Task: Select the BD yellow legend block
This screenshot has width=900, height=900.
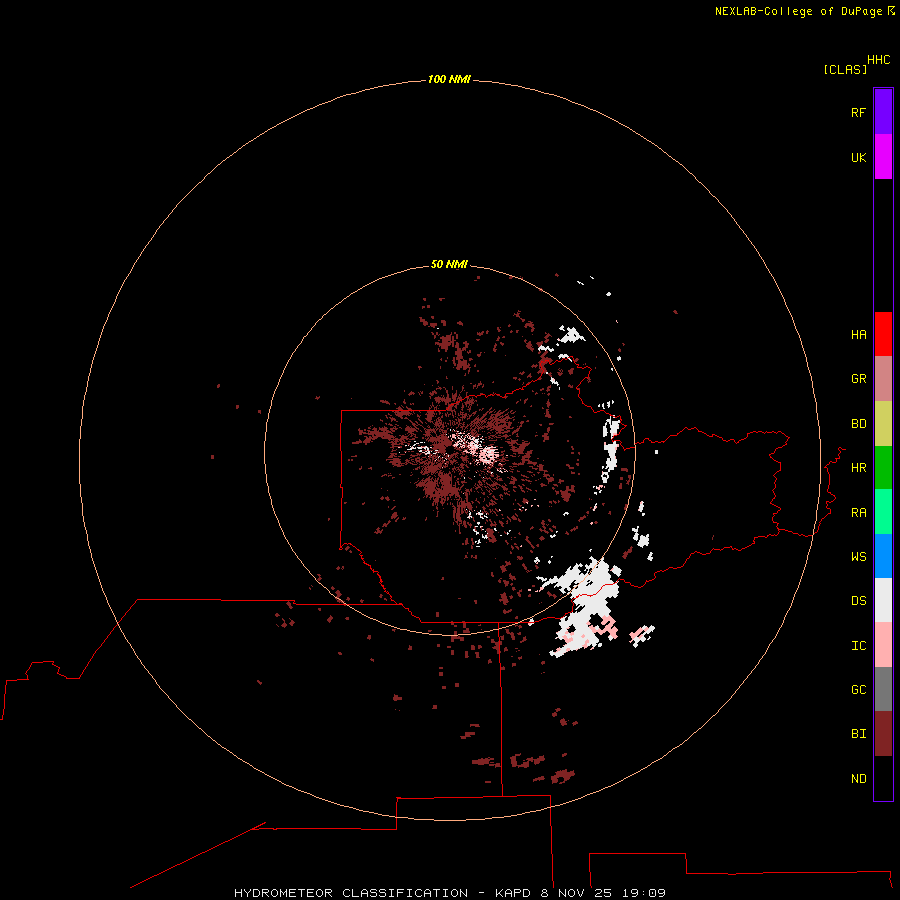Action: (x=883, y=424)
